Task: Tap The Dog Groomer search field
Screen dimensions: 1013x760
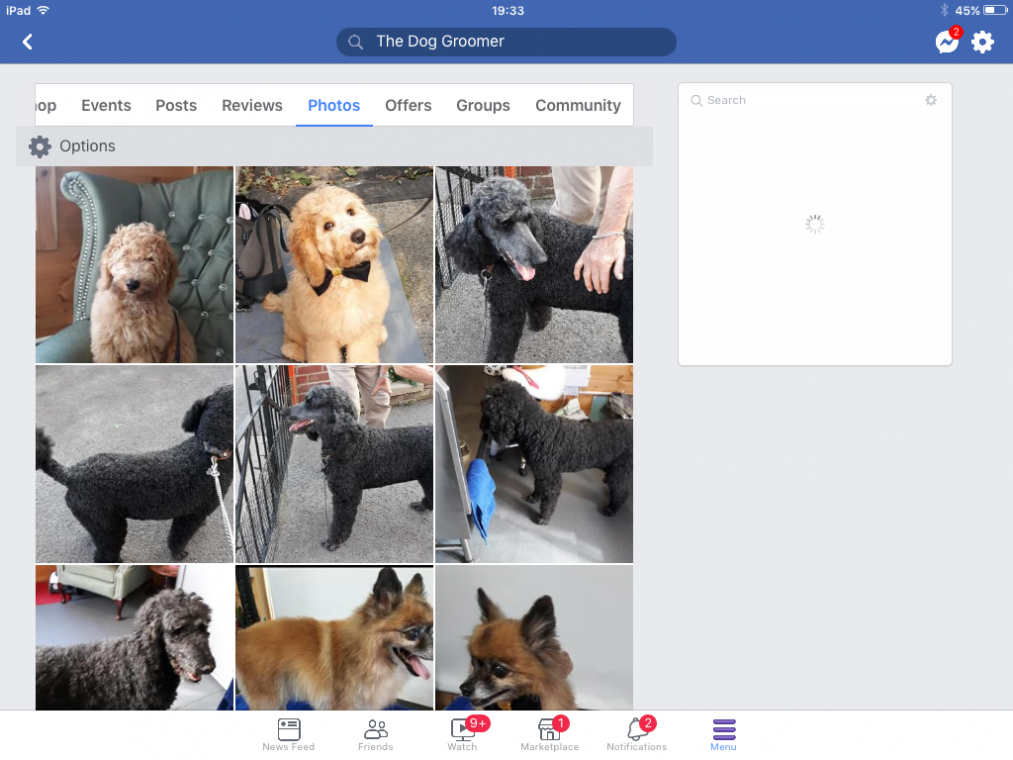Action: click(x=506, y=42)
